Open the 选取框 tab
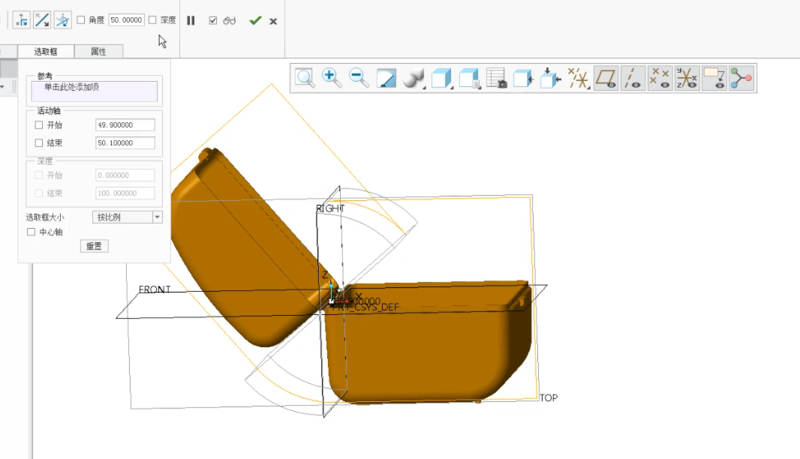800x459 pixels. click(x=46, y=52)
